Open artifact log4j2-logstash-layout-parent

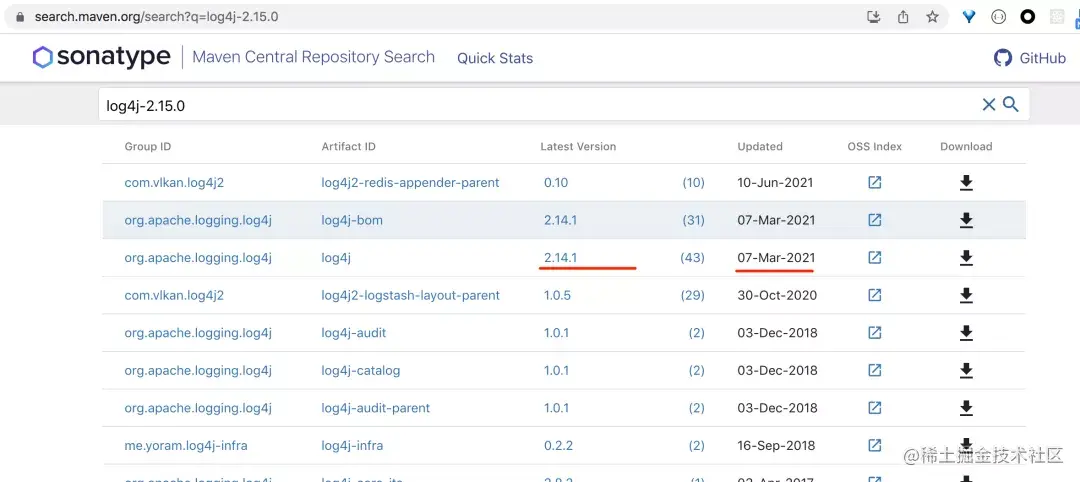[411, 295]
